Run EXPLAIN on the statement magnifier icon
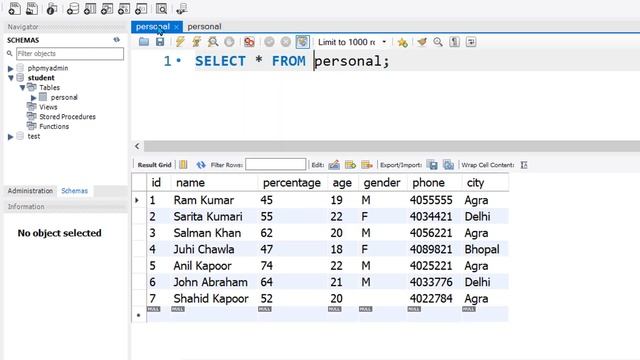This screenshot has height=360, width=640. (213, 42)
